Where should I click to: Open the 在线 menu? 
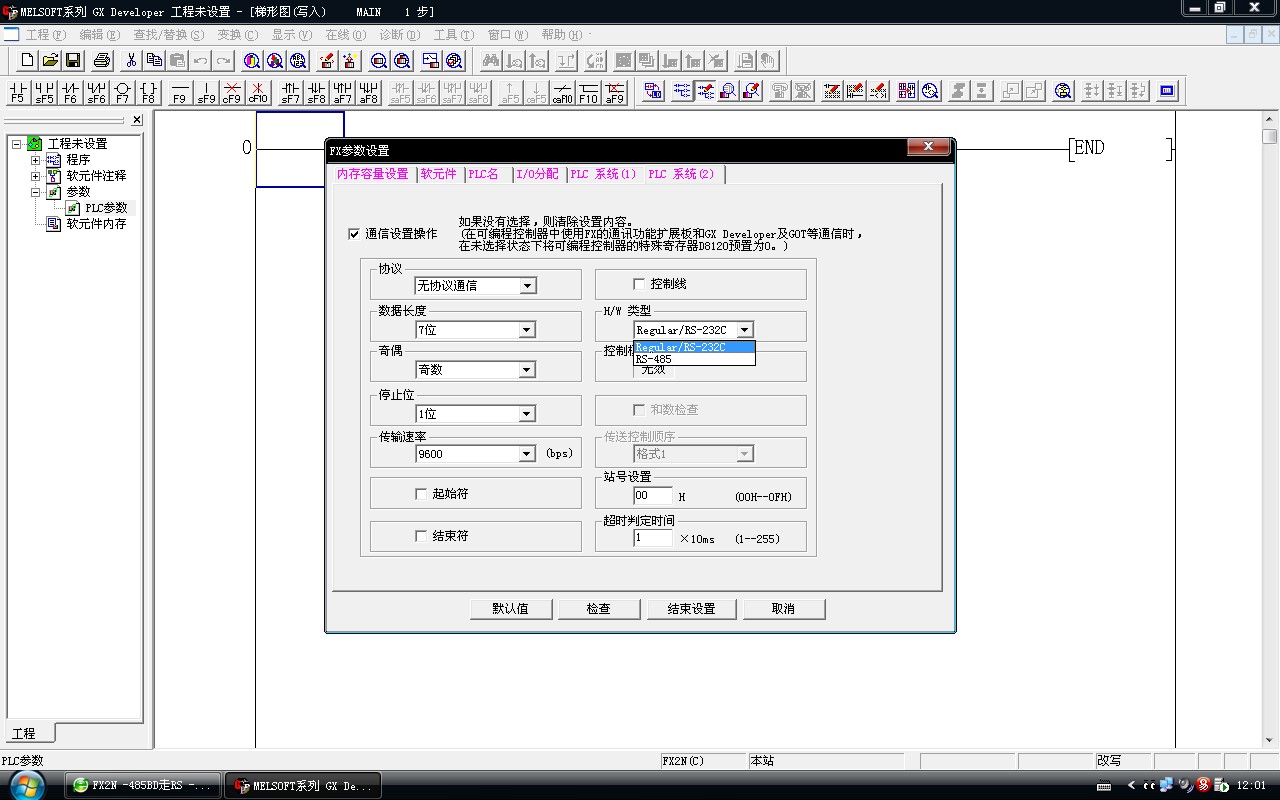(344, 35)
